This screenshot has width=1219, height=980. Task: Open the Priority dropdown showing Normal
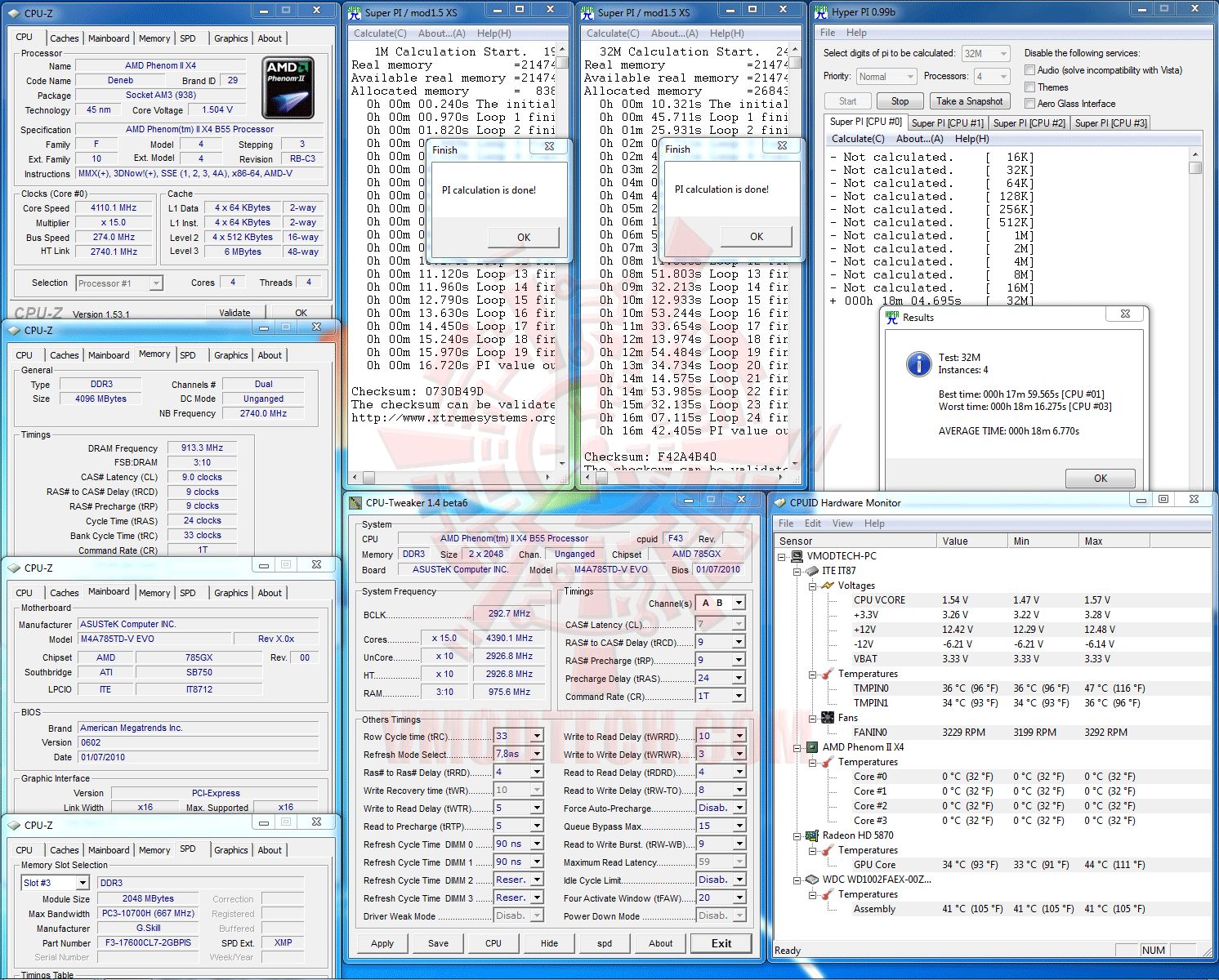click(x=886, y=77)
